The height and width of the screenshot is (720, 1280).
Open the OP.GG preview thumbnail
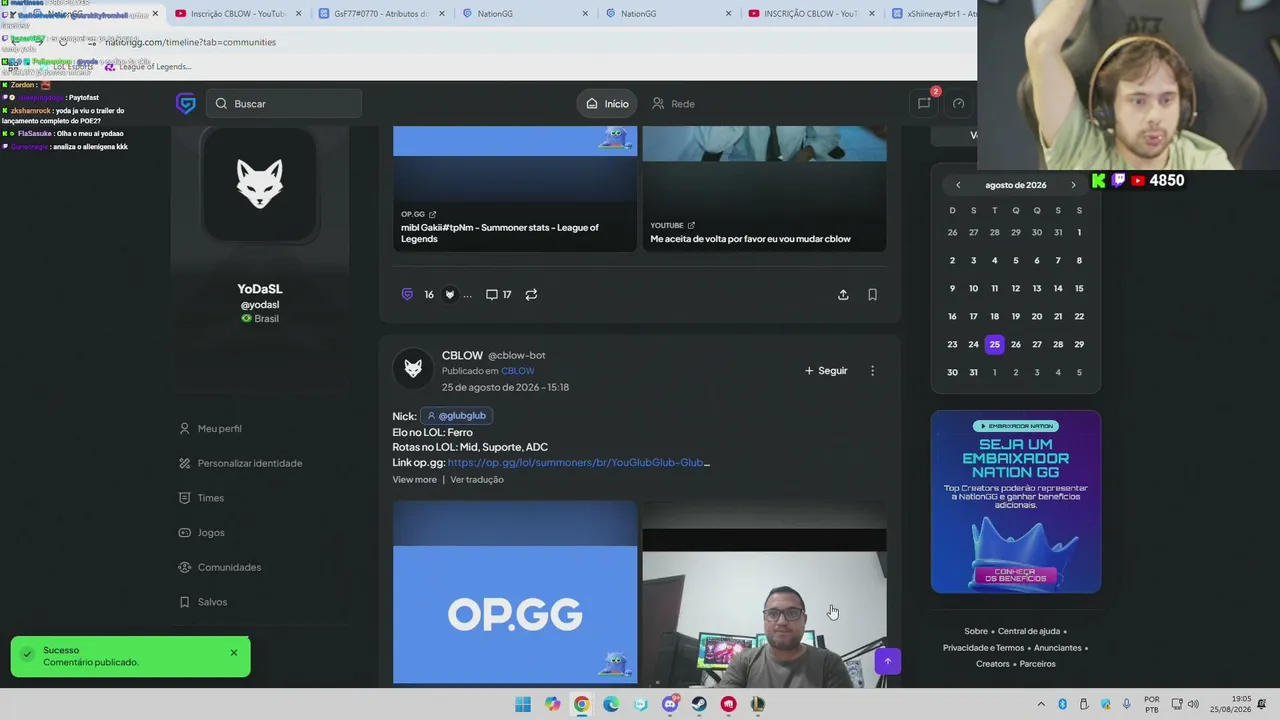(x=515, y=593)
